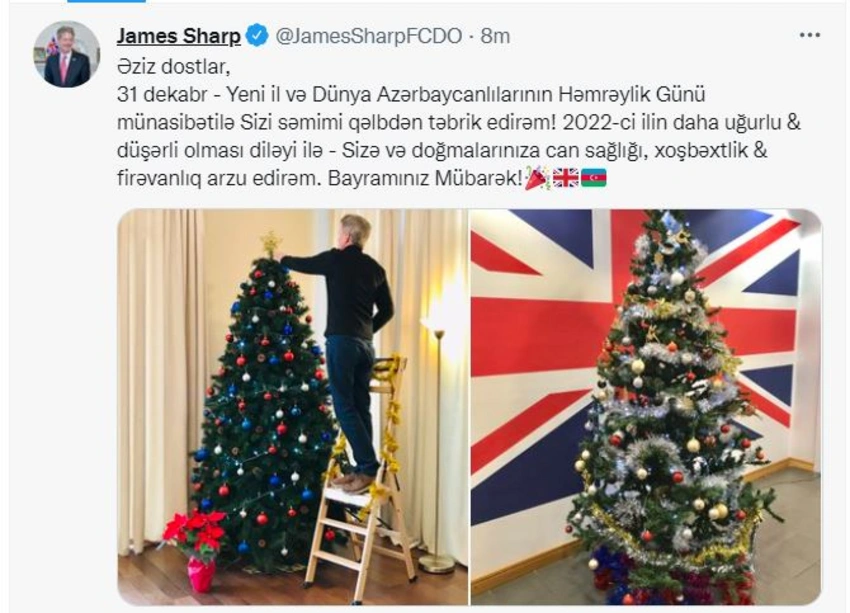Screen dimensions: 850x613
Task: Click the Azerbaijan flag emoji
Action: pyautogui.click(x=594, y=178)
